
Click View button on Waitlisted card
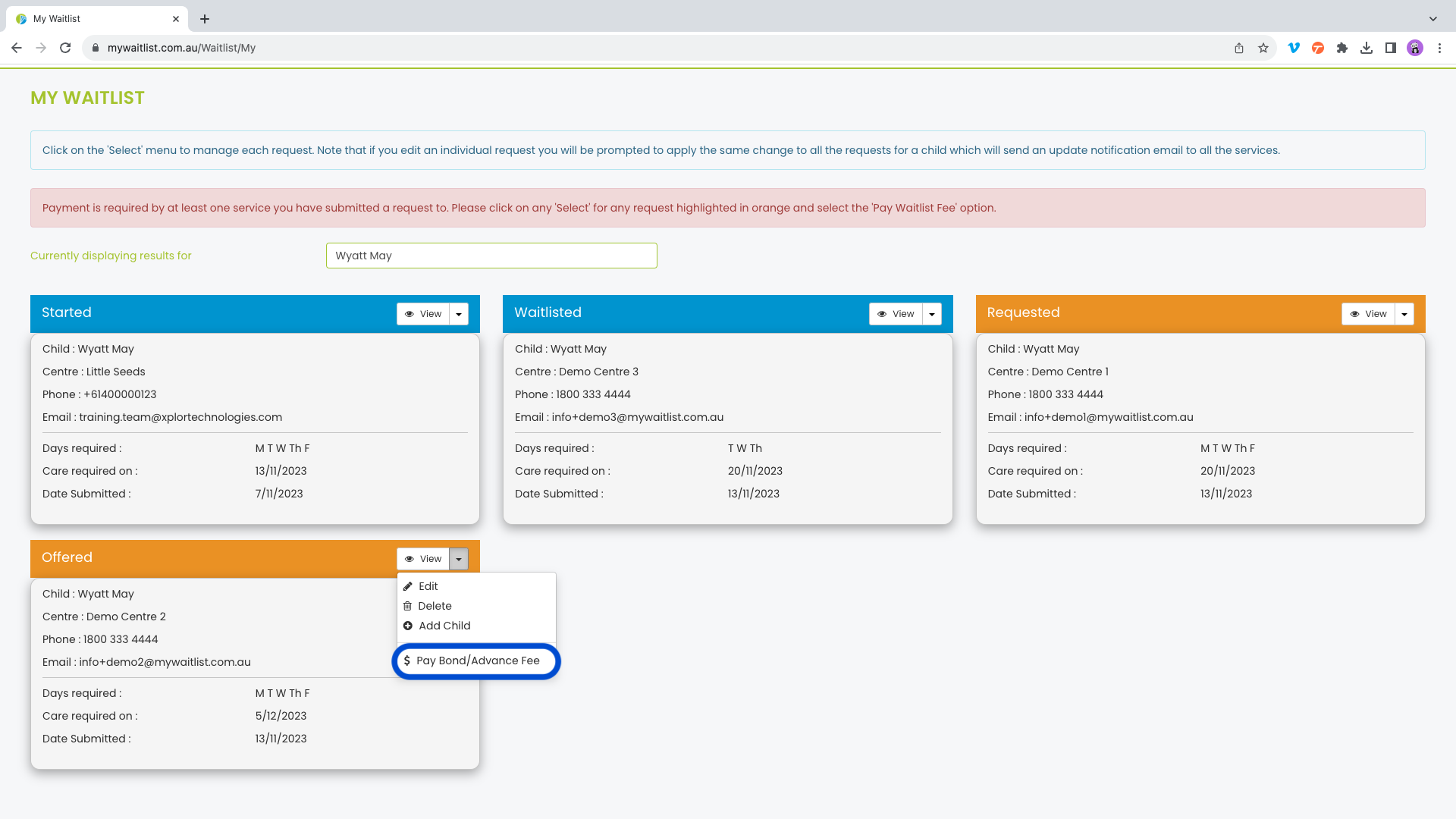[896, 314]
